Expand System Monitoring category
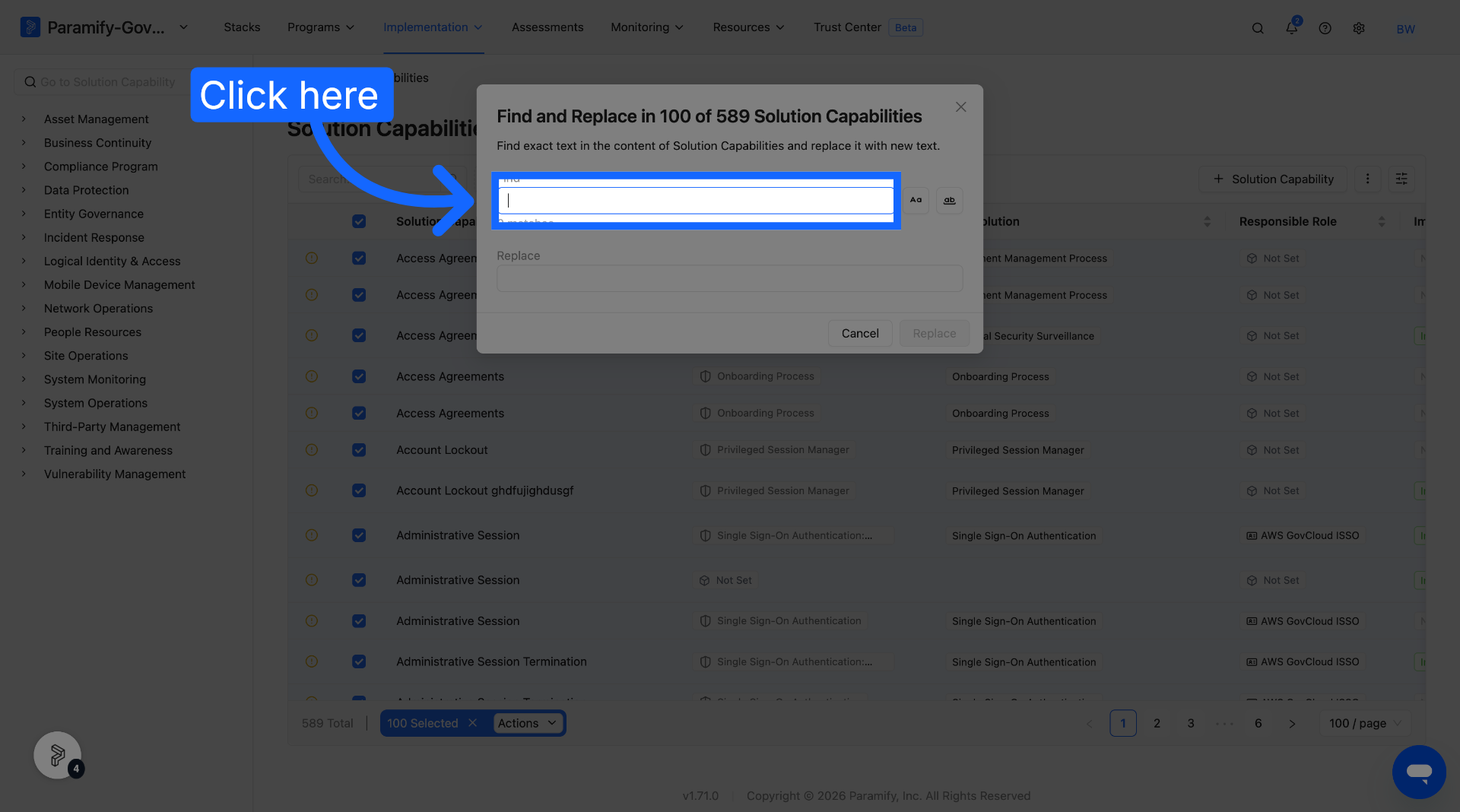The height and width of the screenshot is (812, 1460). (24, 379)
